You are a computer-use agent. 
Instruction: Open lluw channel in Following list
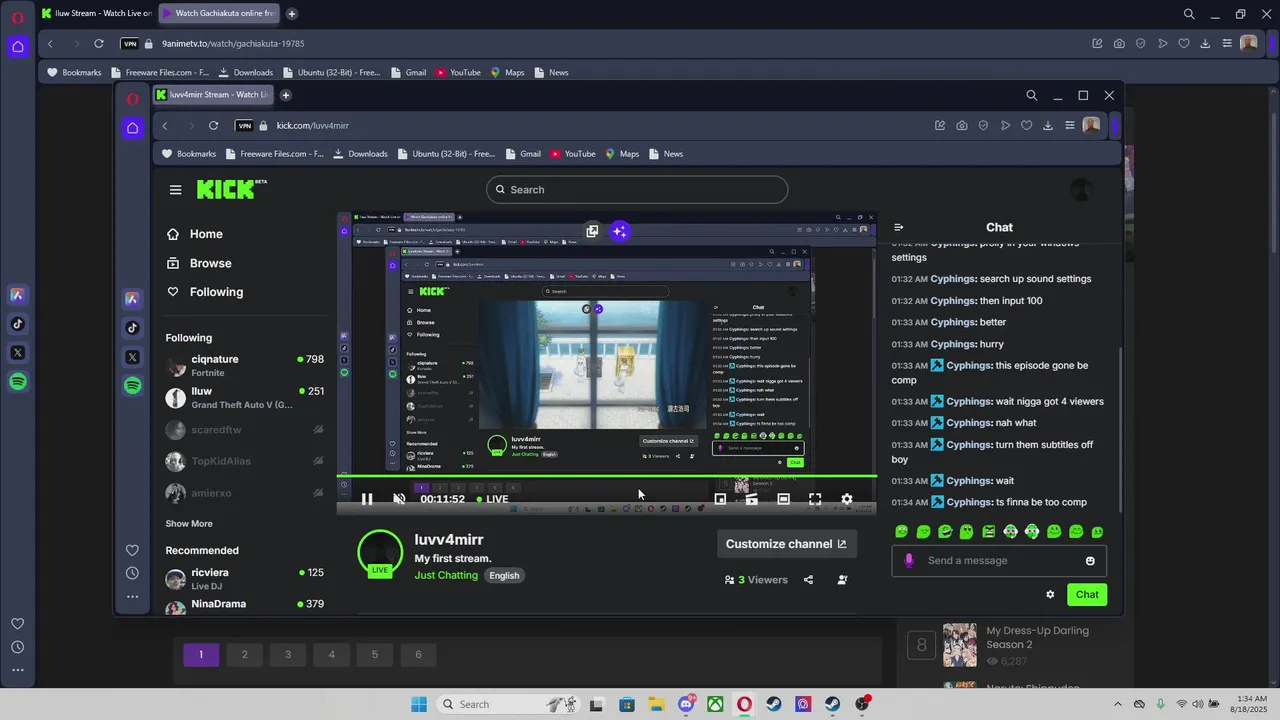[x=244, y=398]
